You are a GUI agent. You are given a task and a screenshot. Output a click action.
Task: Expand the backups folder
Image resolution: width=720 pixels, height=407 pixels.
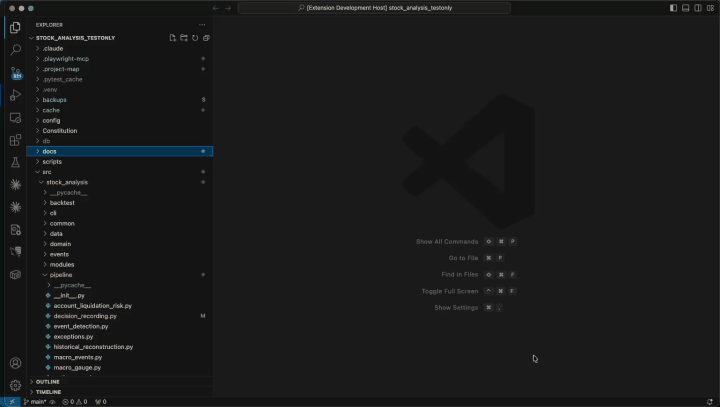119,100
